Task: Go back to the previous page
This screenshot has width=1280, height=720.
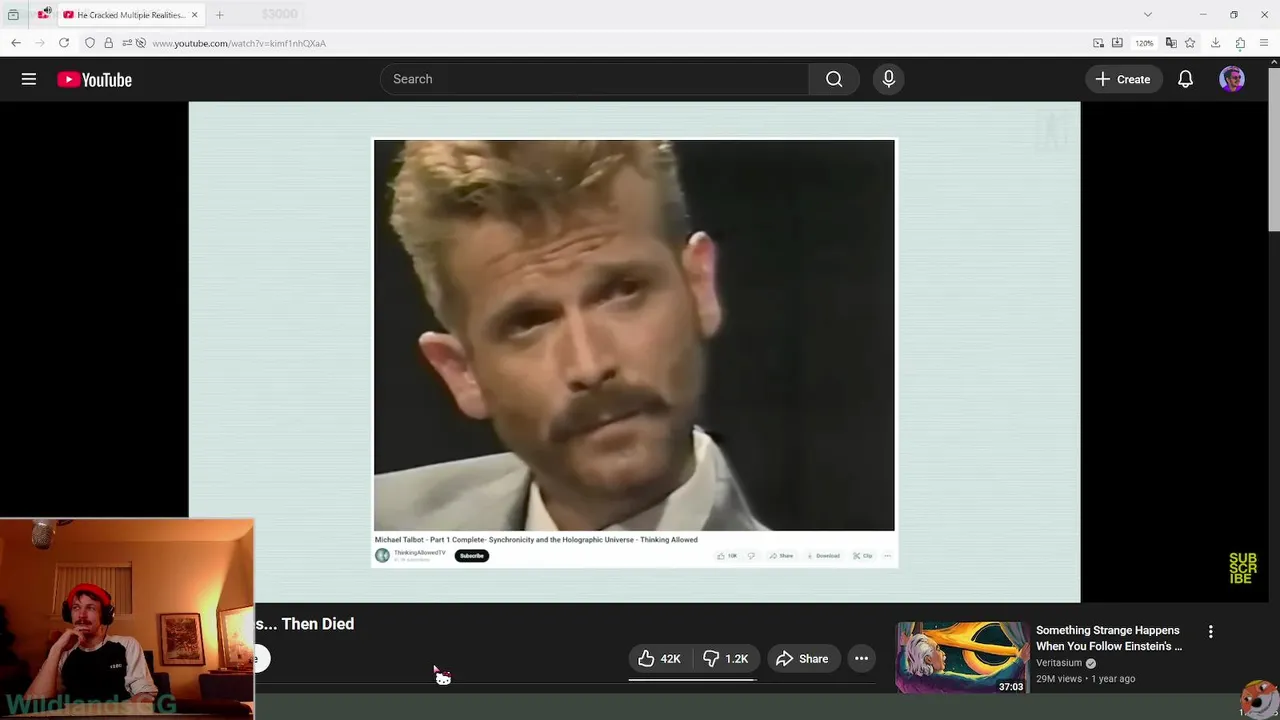Action: [x=16, y=43]
